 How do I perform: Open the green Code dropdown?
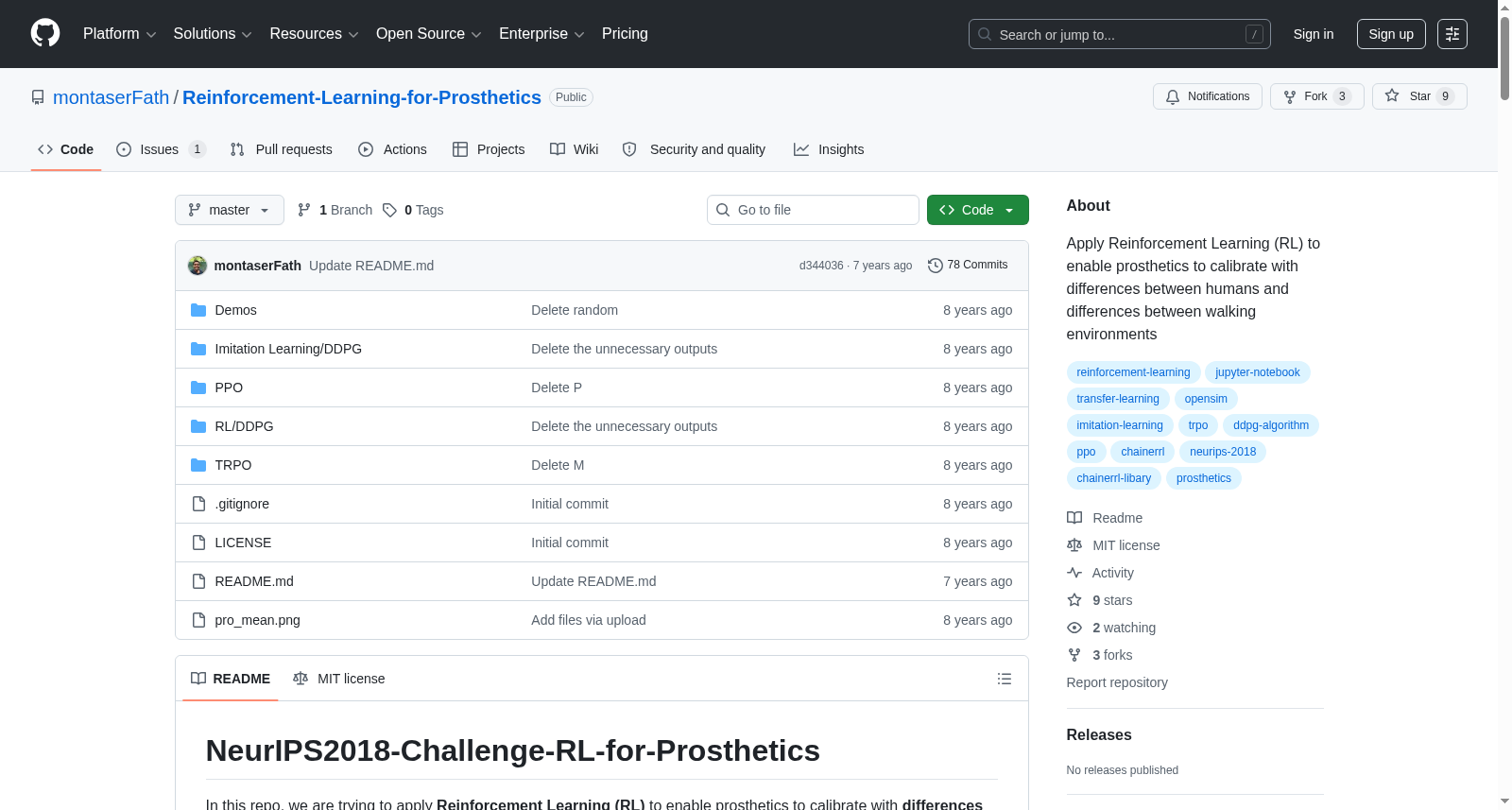point(978,210)
